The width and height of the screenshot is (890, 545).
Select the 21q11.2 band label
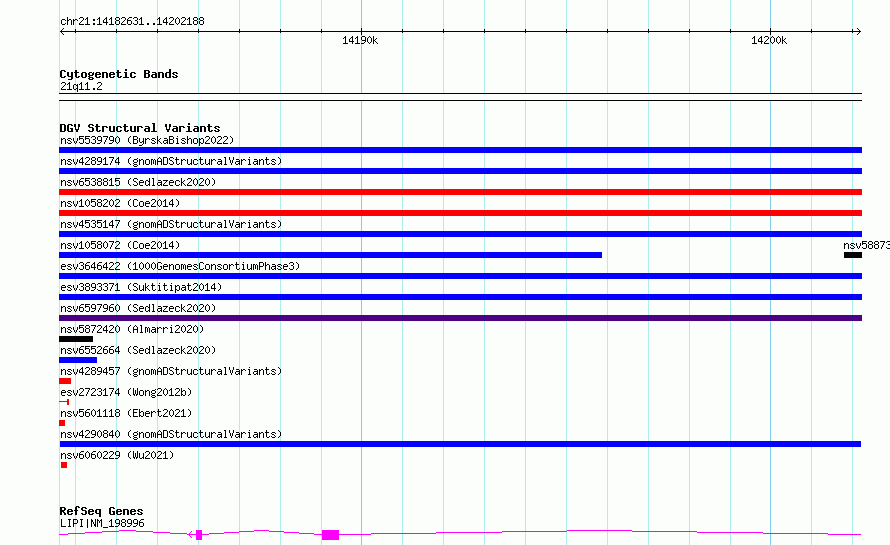[81, 86]
